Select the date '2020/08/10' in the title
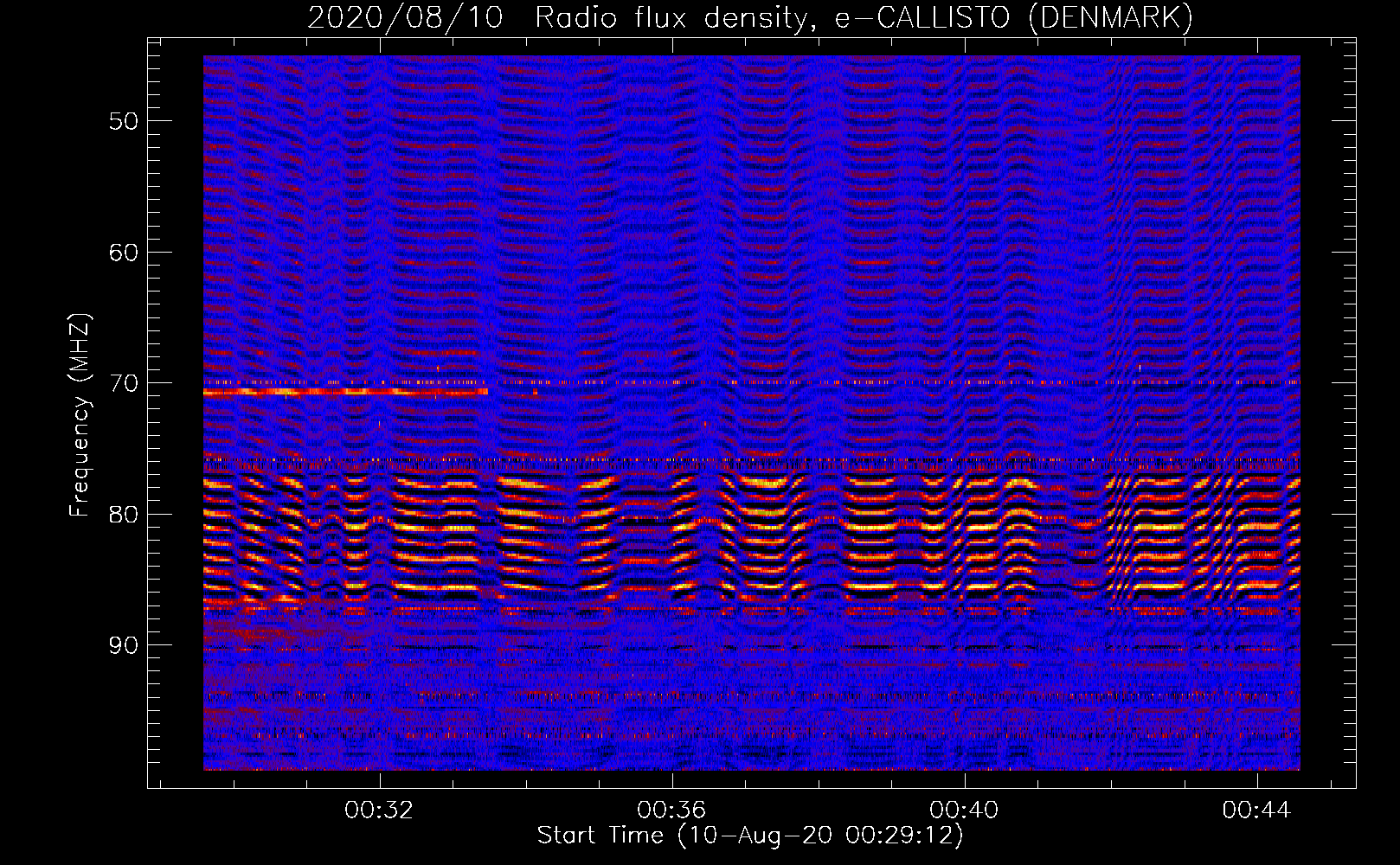The image size is (1400, 865). [x=405, y=18]
